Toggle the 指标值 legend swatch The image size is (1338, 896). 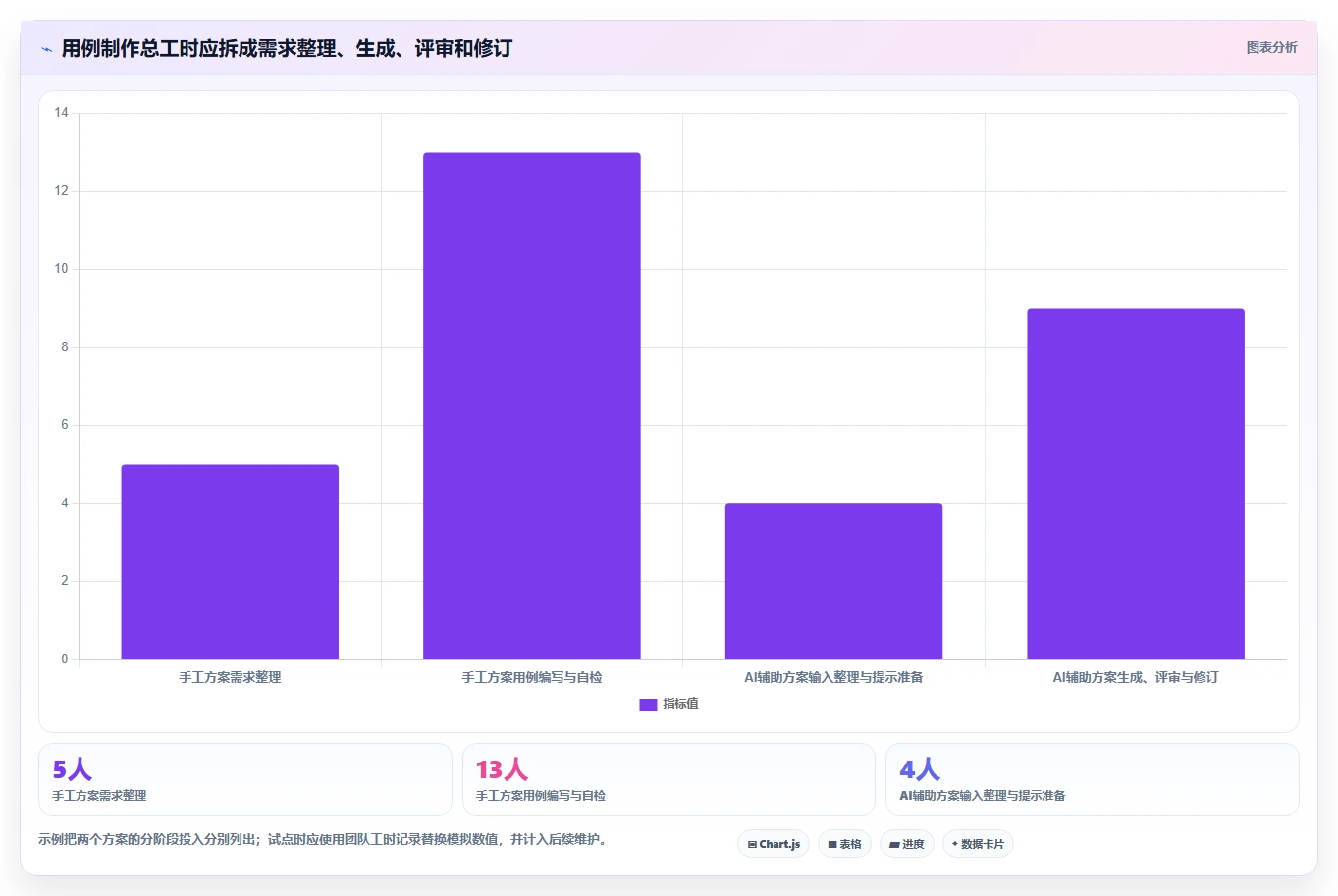[x=648, y=704]
